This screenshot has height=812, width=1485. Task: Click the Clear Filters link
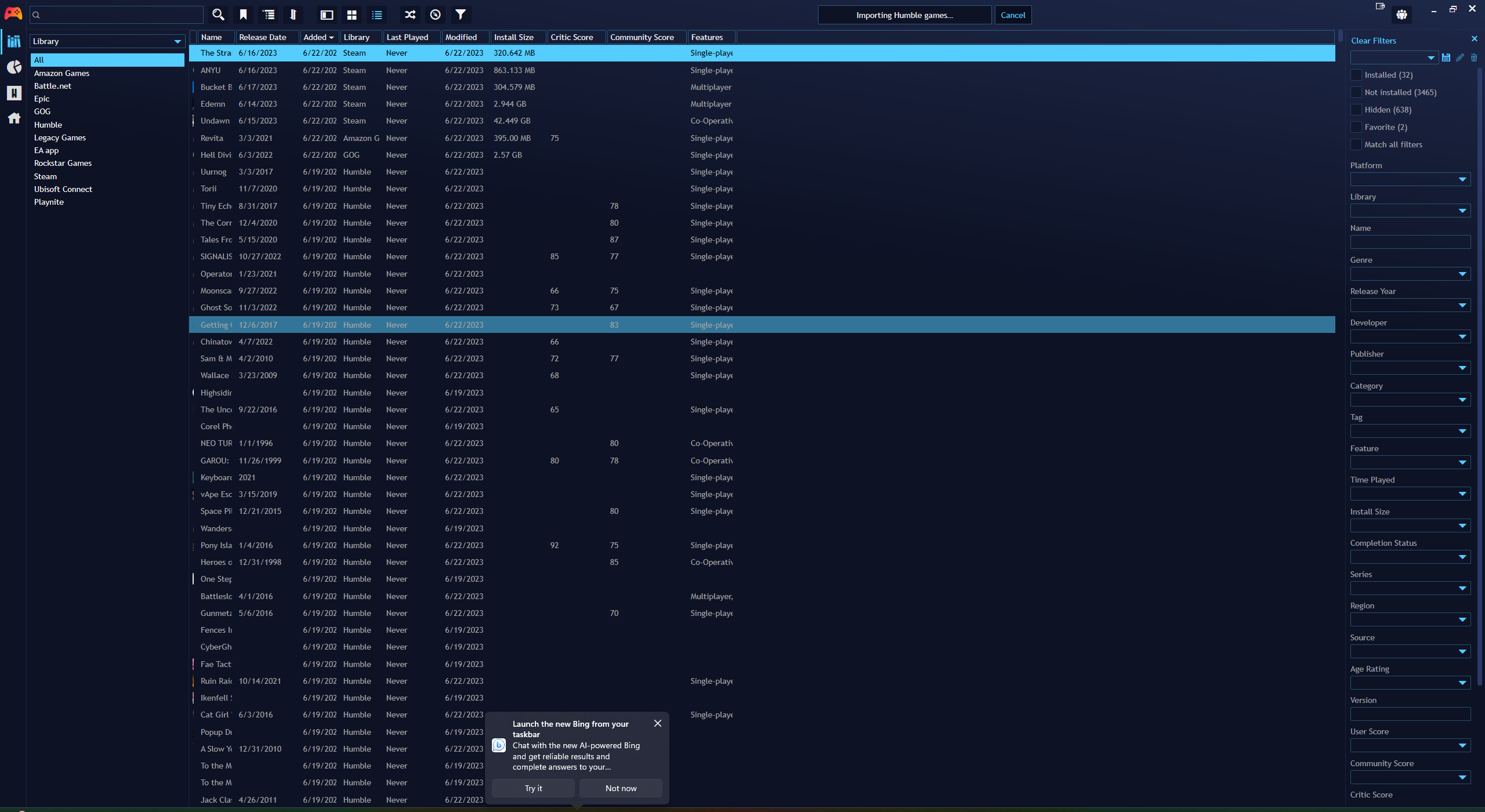coord(1373,41)
